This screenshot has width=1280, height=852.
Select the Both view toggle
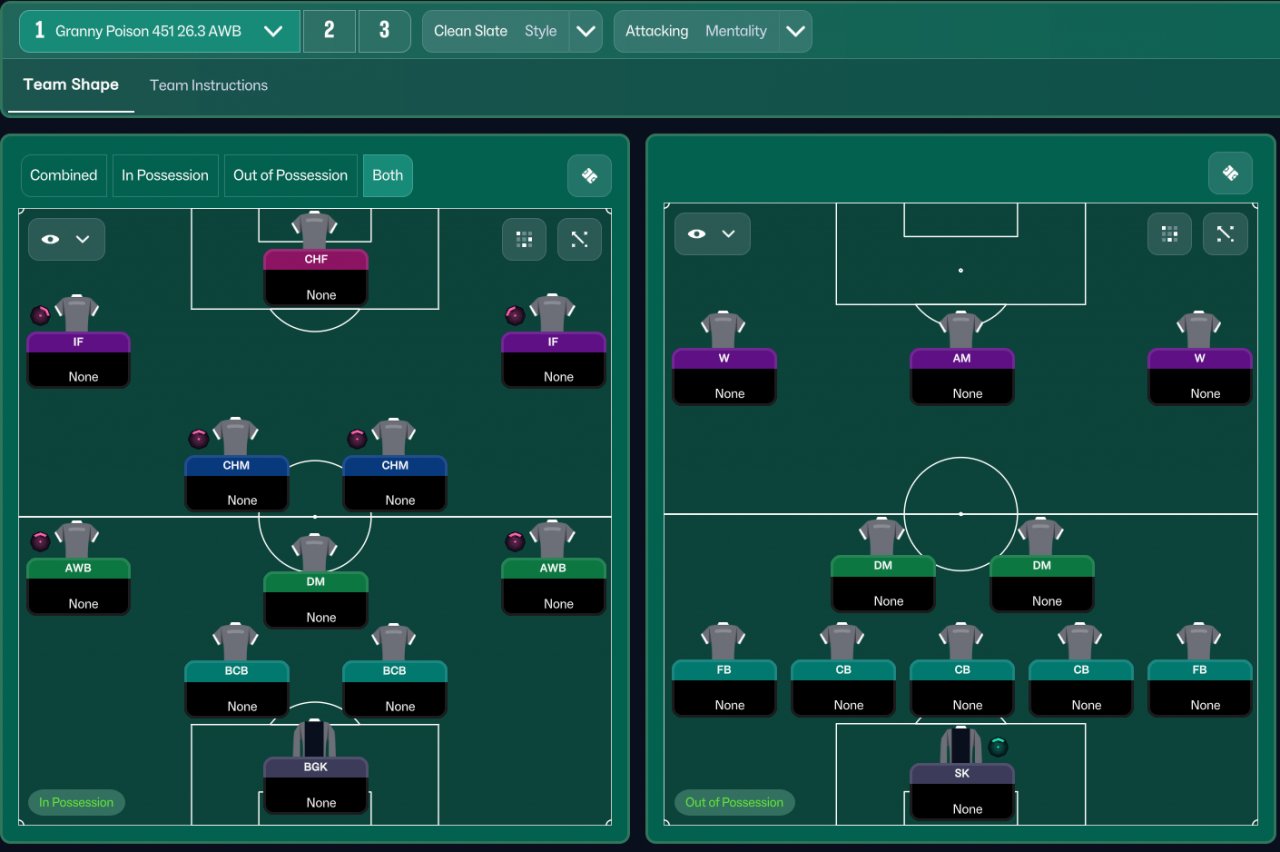[388, 175]
